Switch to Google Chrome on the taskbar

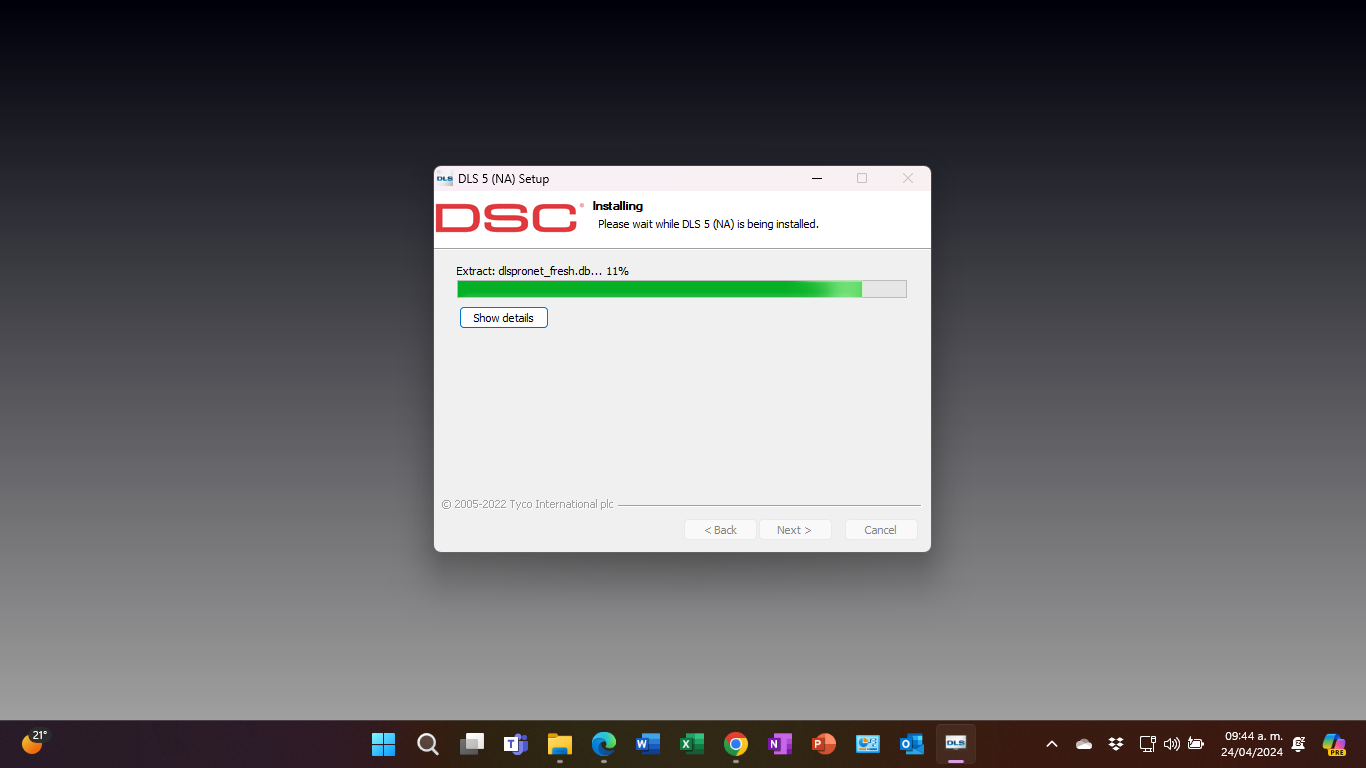coord(735,744)
